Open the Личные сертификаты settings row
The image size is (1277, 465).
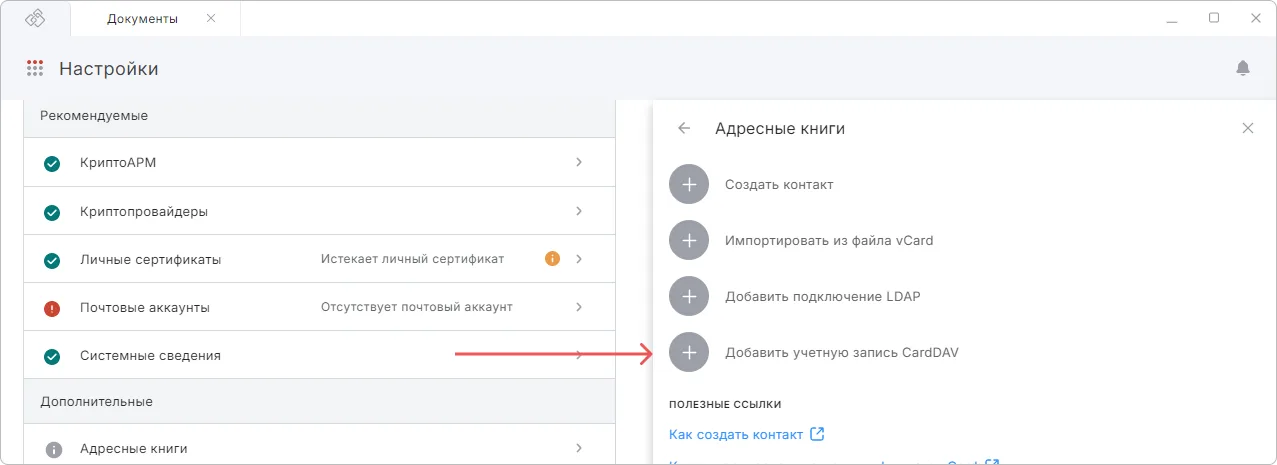[319, 259]
